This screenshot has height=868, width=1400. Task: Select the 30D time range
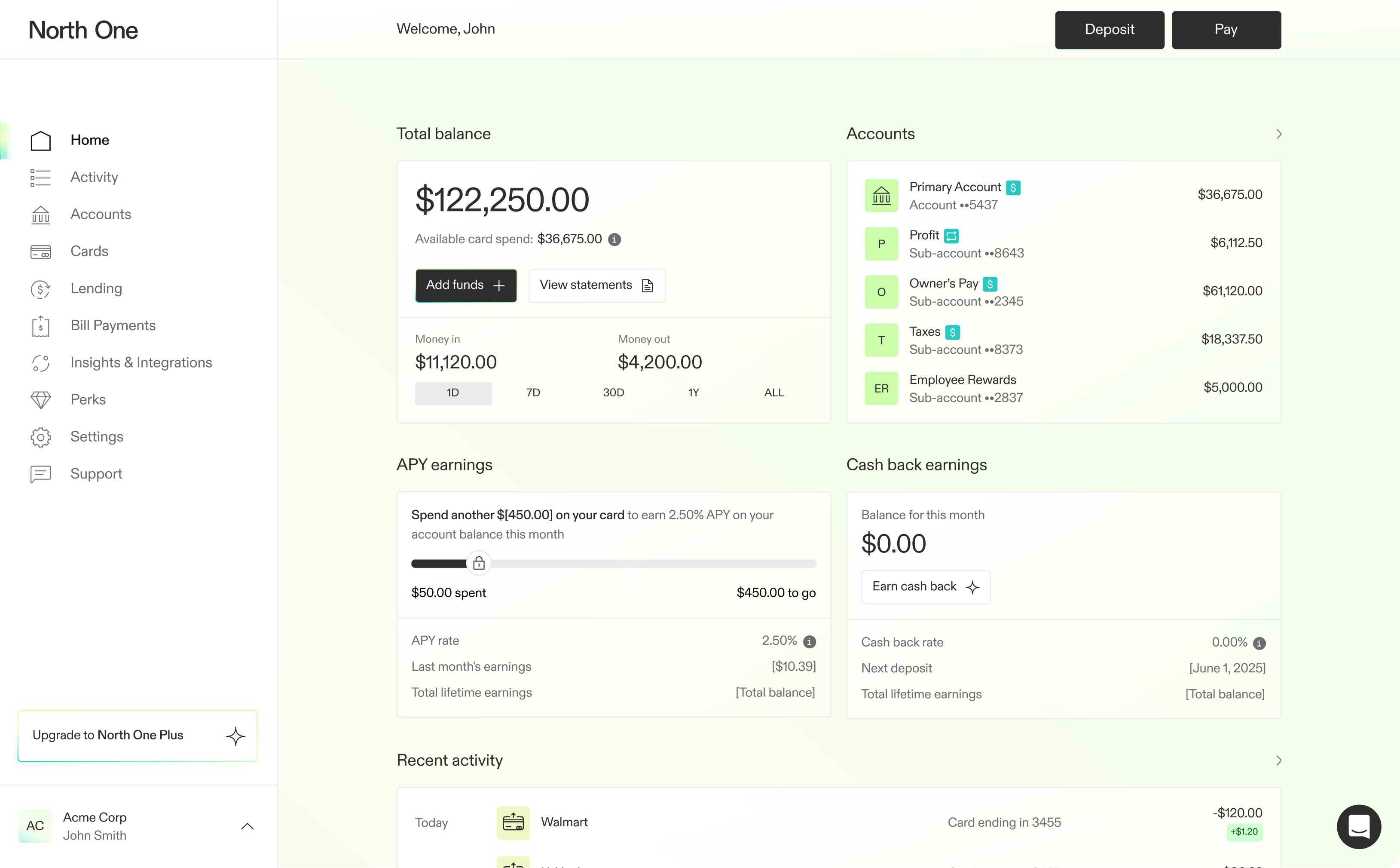(x=613, y=393)
